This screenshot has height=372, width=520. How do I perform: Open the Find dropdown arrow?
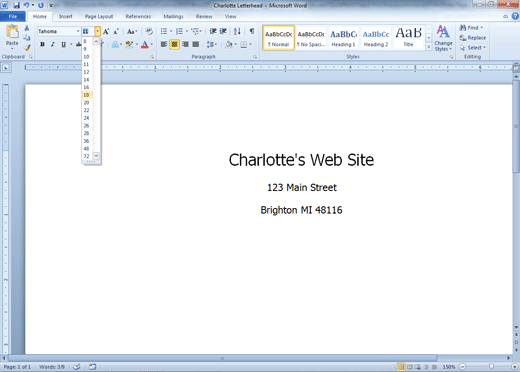pyautogui.click(x=482, y=28)
